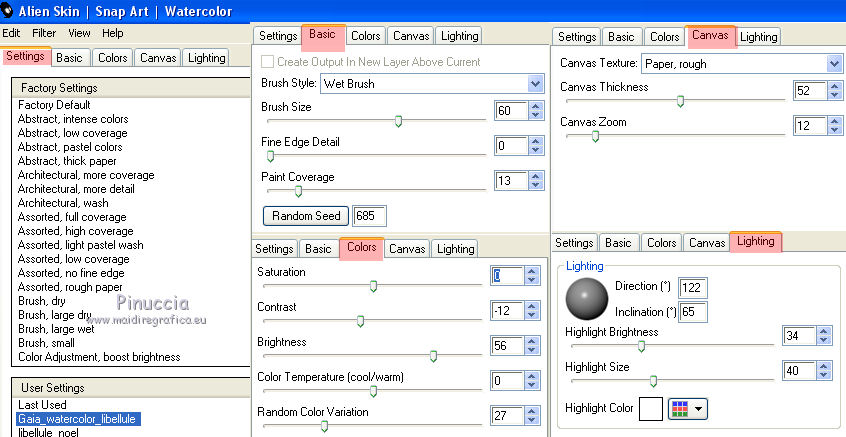Increase Brush Size with the up arrow
Viewport: 846px width, 437px height.
pos(535,104)
